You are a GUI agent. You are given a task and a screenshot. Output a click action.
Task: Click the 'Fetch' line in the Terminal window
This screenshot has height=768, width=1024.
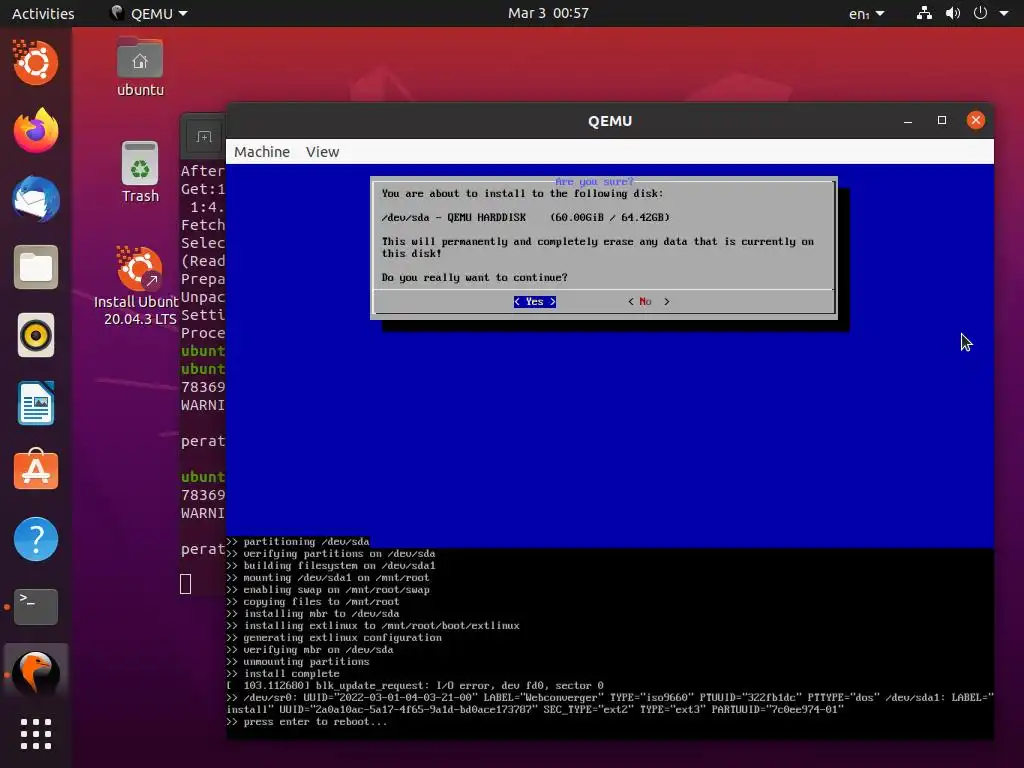[x=203, y=225]
